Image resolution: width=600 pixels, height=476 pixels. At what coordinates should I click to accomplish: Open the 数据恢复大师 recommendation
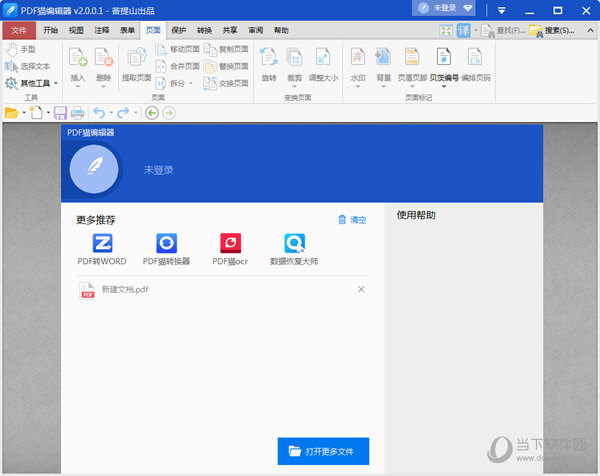294,249
